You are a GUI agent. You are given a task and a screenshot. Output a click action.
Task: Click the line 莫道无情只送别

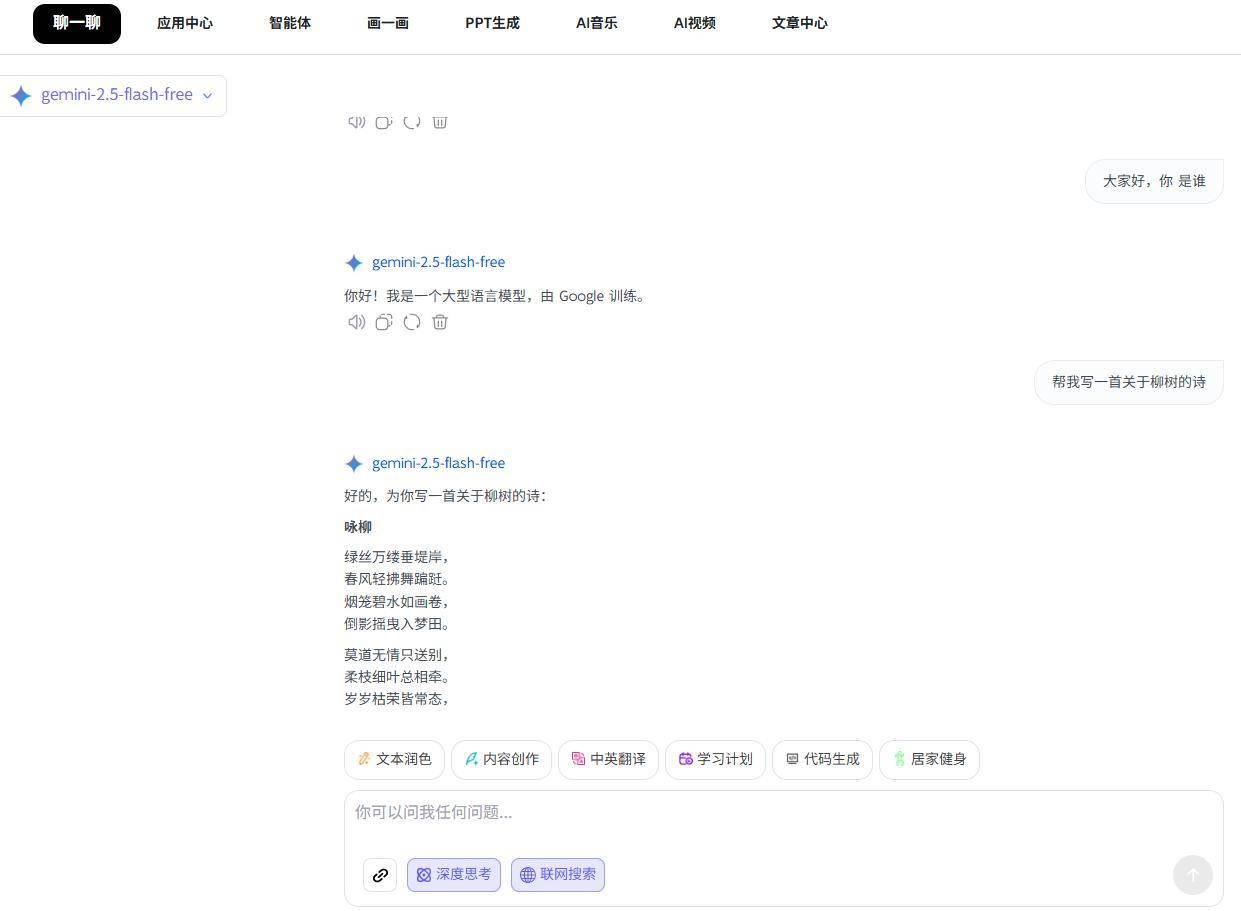pyautogui.click(x=397, y=655)
